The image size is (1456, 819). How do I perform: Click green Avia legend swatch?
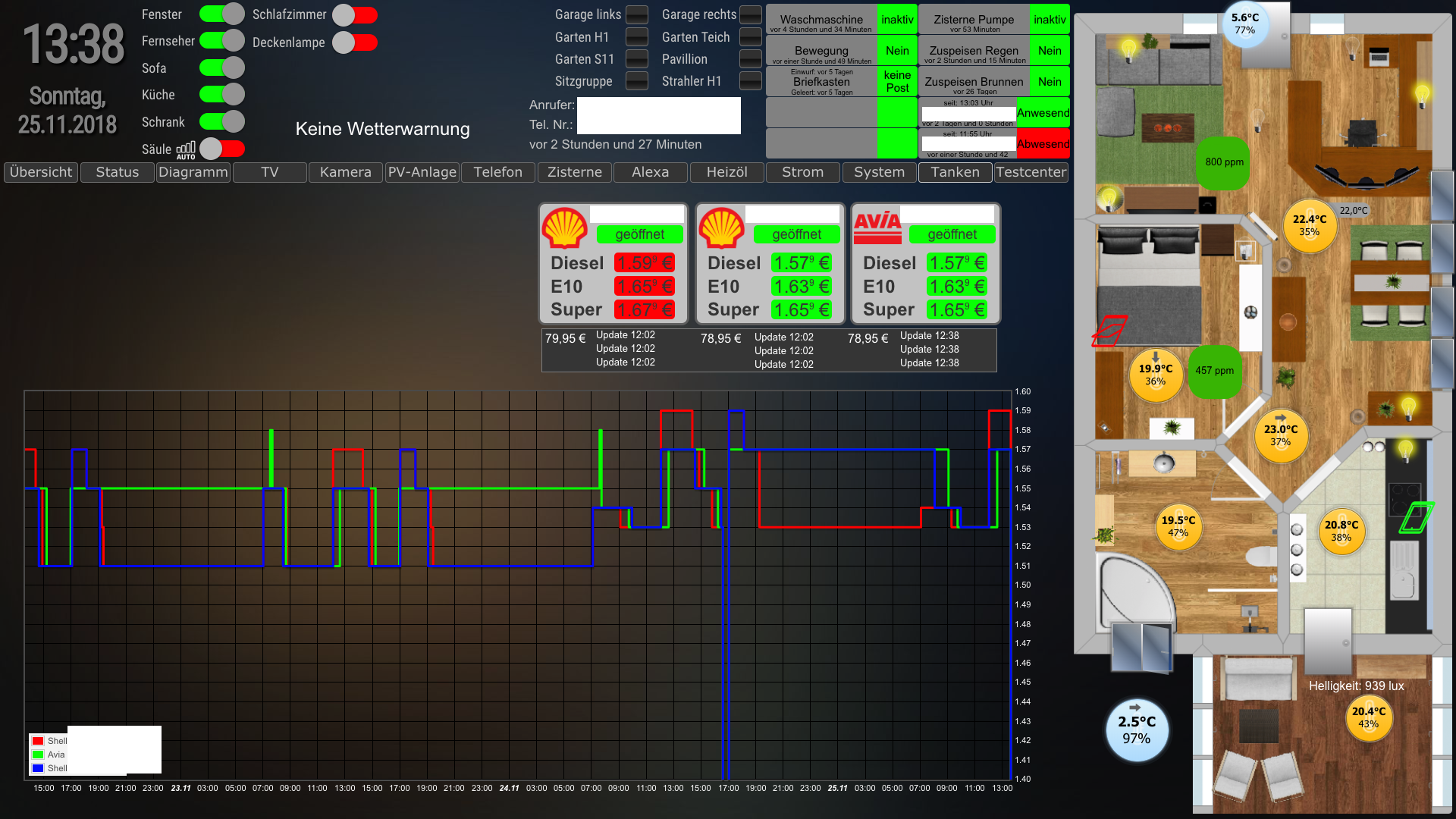[x=38, y=755]
